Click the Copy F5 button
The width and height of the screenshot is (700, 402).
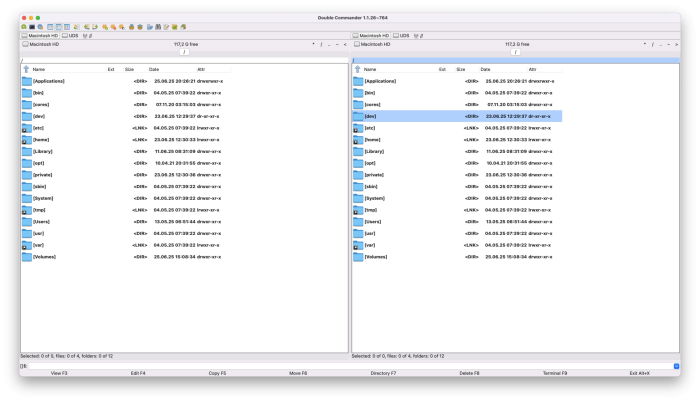tap(217, 373)
